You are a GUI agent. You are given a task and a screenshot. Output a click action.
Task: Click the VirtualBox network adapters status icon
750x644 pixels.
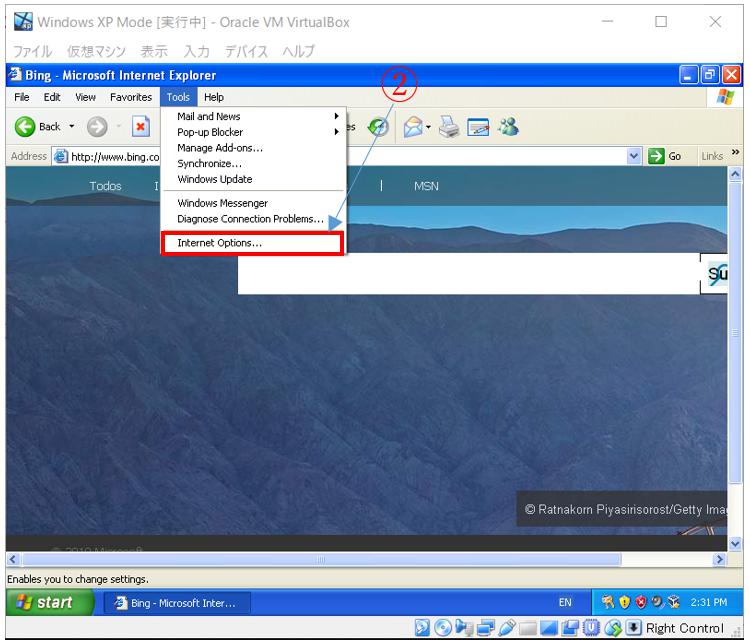coord(485,628)
